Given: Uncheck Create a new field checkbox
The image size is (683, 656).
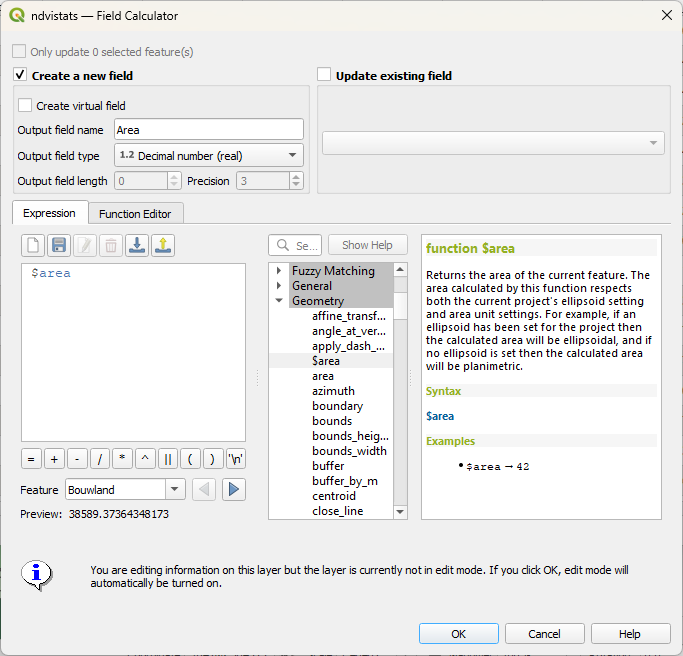Looking at the screenshot, I should [20, 75].
